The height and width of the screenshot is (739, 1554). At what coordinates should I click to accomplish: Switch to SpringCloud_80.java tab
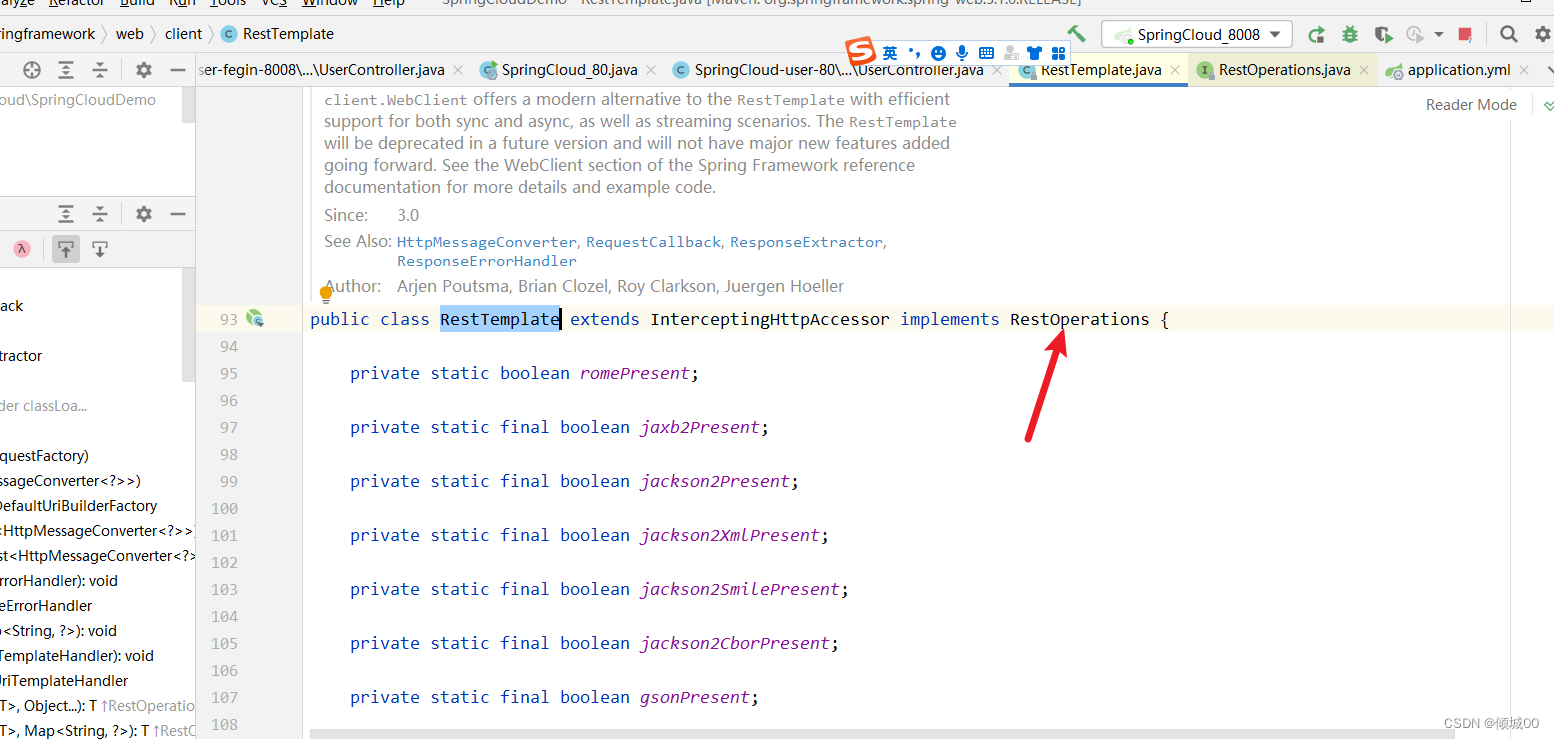(568, 70)
